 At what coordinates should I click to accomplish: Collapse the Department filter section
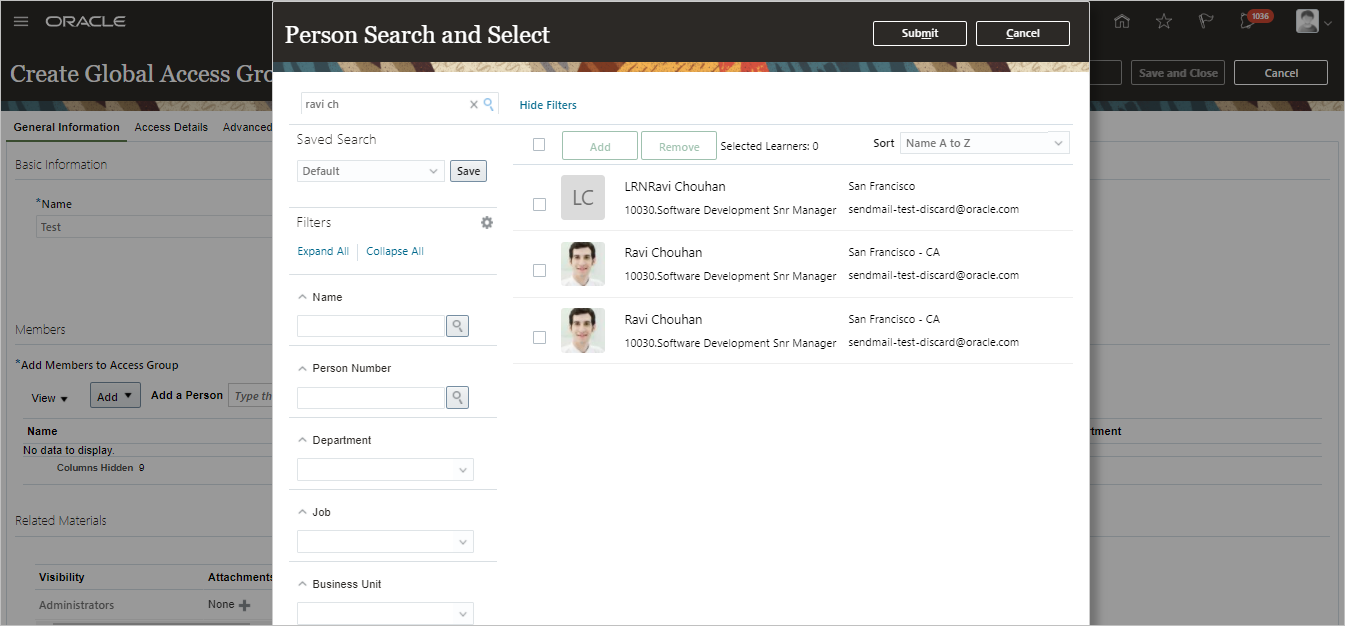tap(303, 440)
